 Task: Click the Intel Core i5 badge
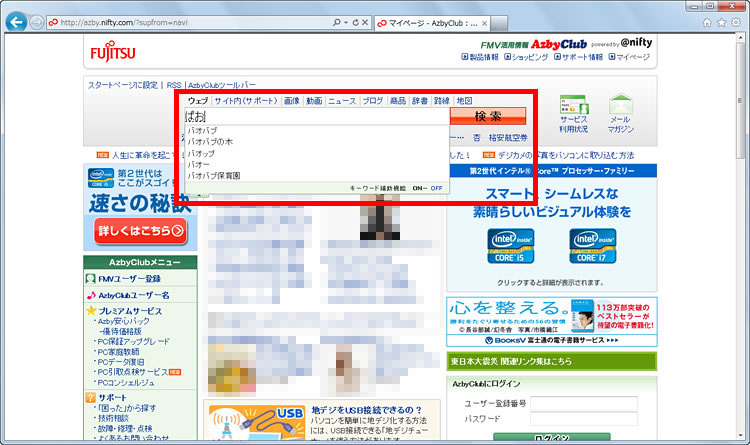point(510,246)
